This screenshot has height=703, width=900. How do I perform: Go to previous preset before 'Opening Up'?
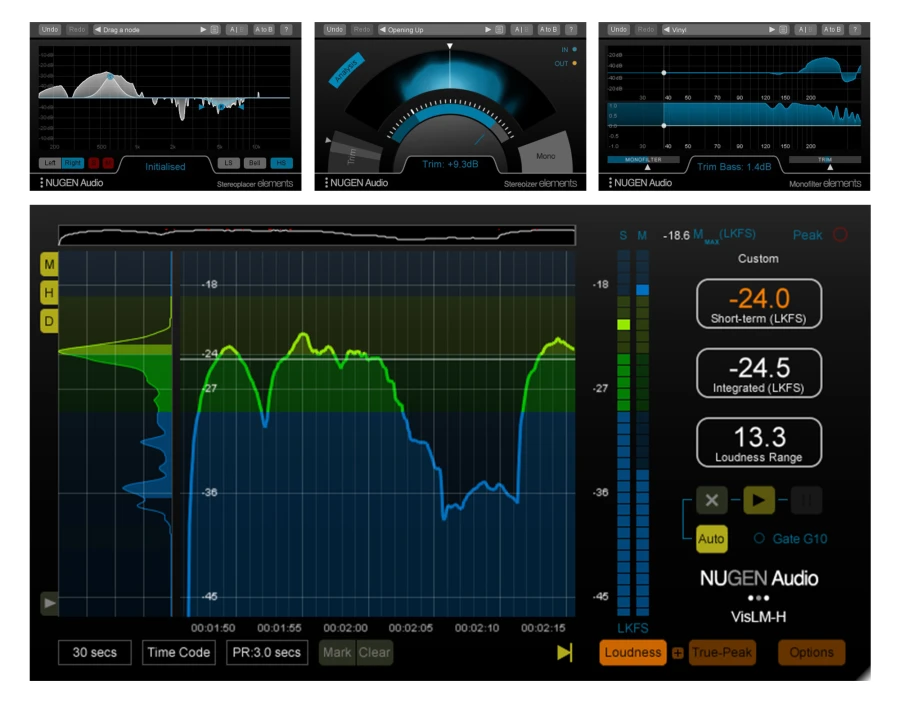pyautogui.click(x=382, y=29)
